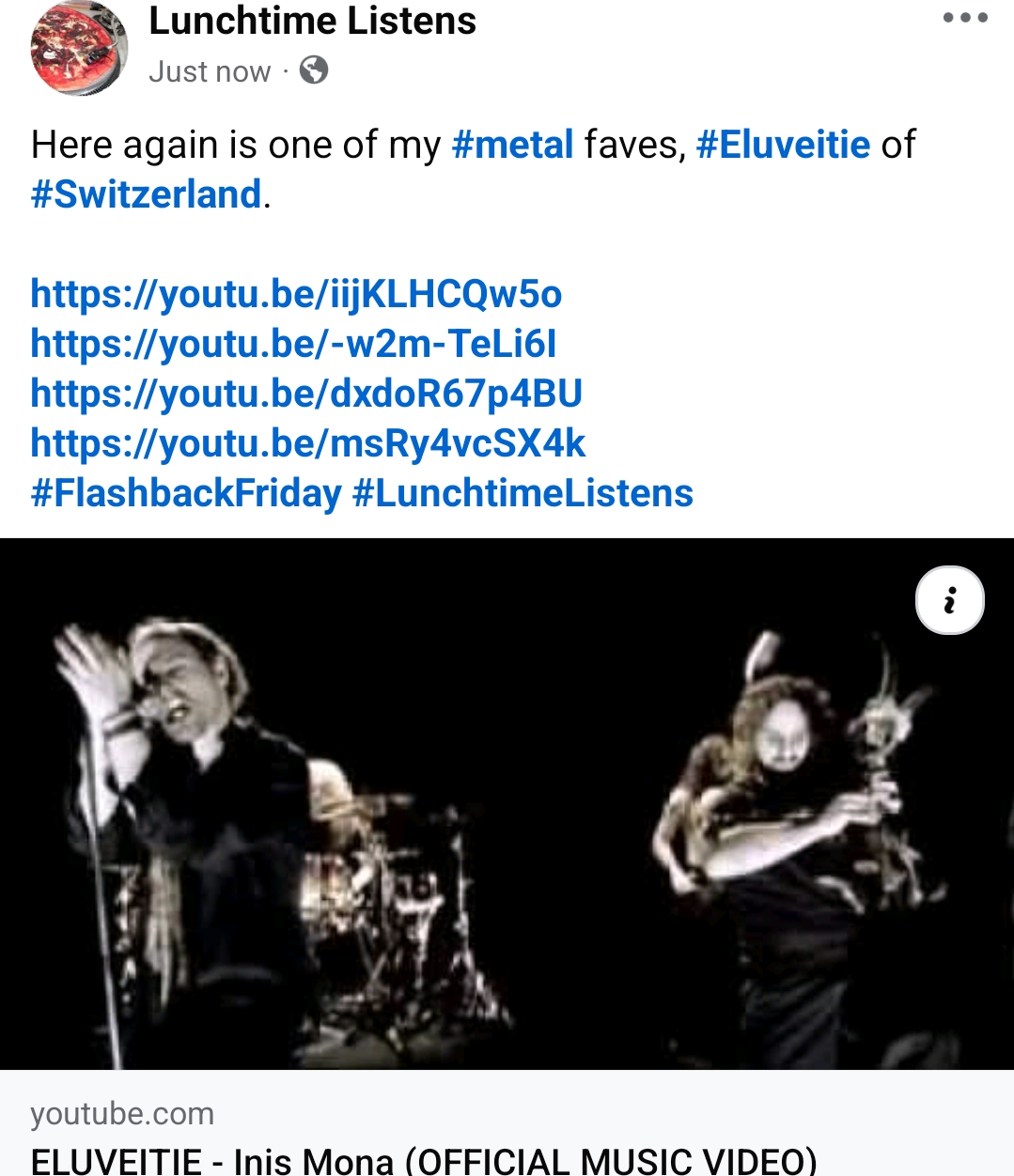Click the Just now timestamp
1014x1176 pixels.
pos(210,71)
